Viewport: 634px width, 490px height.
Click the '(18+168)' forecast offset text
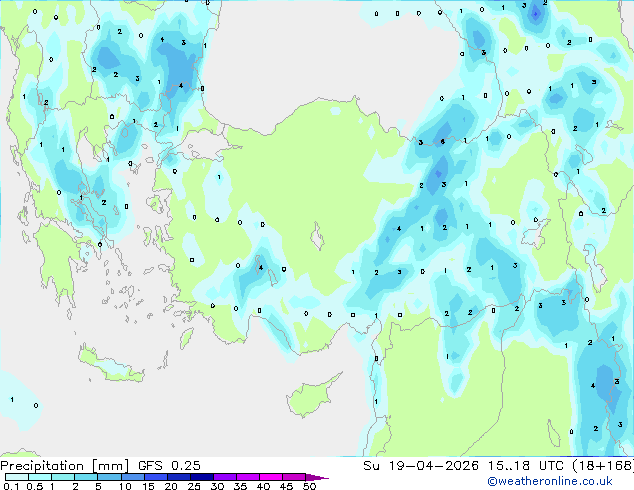point(603,466)
